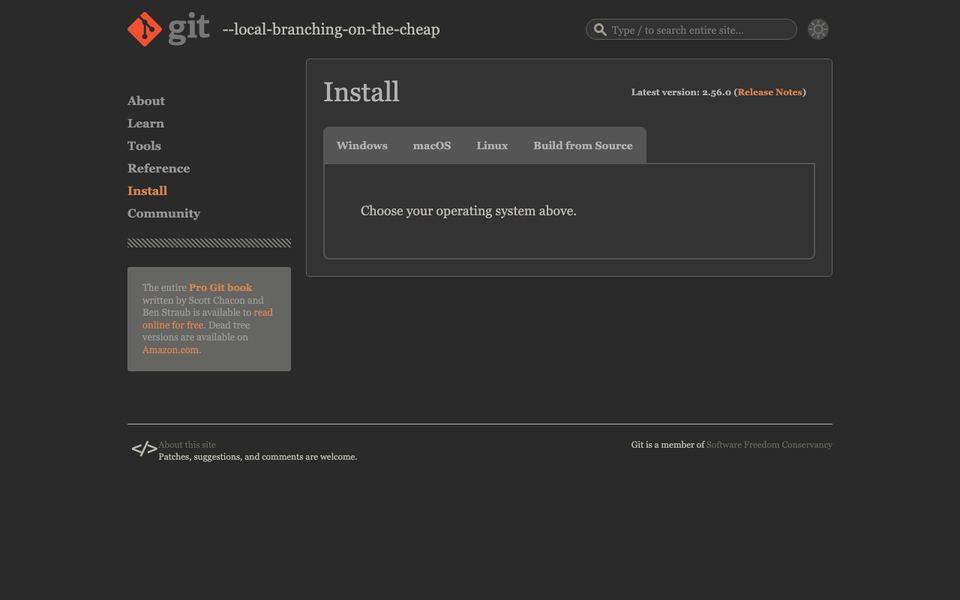Click the 'Install' page heading
This screenshot has width=960, height=600.
[x=361, y=92]
